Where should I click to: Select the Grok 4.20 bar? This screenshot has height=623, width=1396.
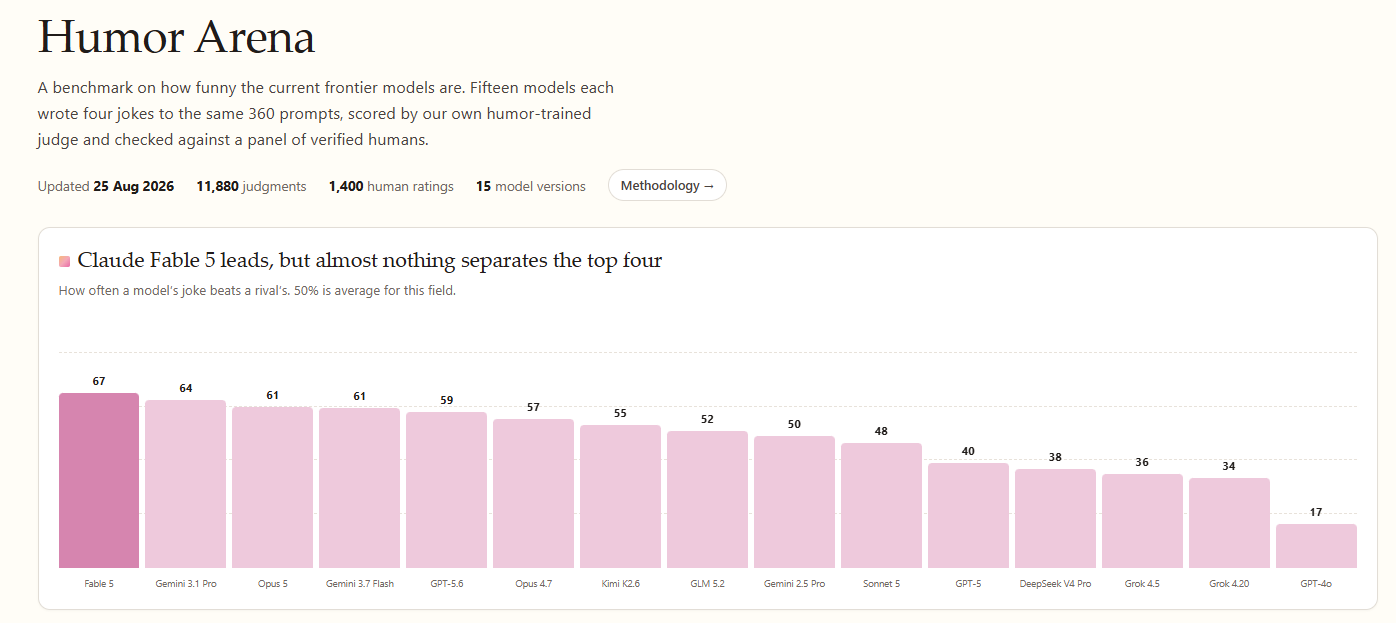coord(1230,523)
